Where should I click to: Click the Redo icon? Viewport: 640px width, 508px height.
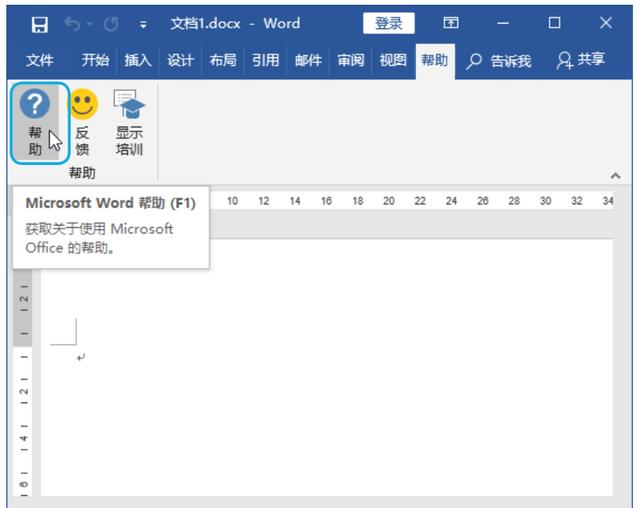pos(111,24)
